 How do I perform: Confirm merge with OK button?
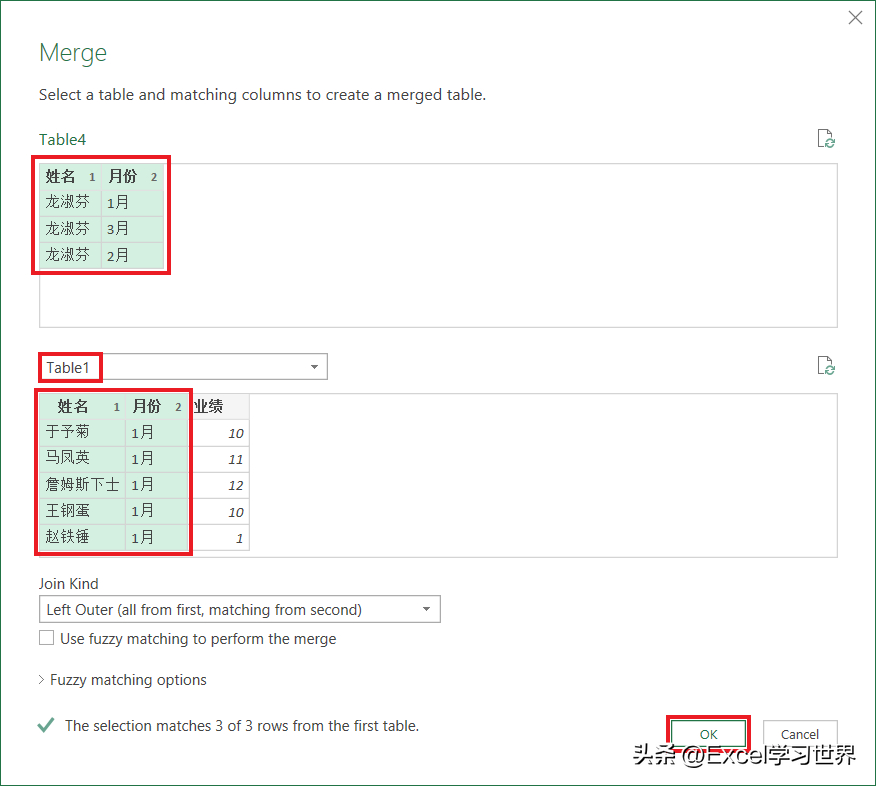pos(708,734)
